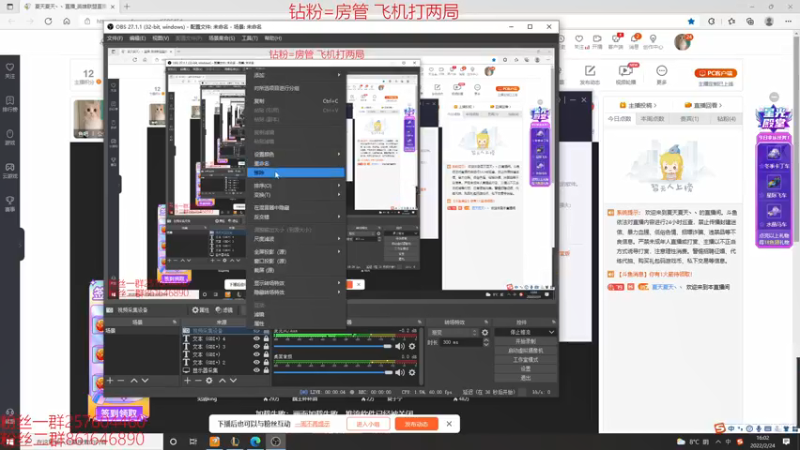Choose 重命名 in the source context menu

pyautogui.click(x=296, y=163)
